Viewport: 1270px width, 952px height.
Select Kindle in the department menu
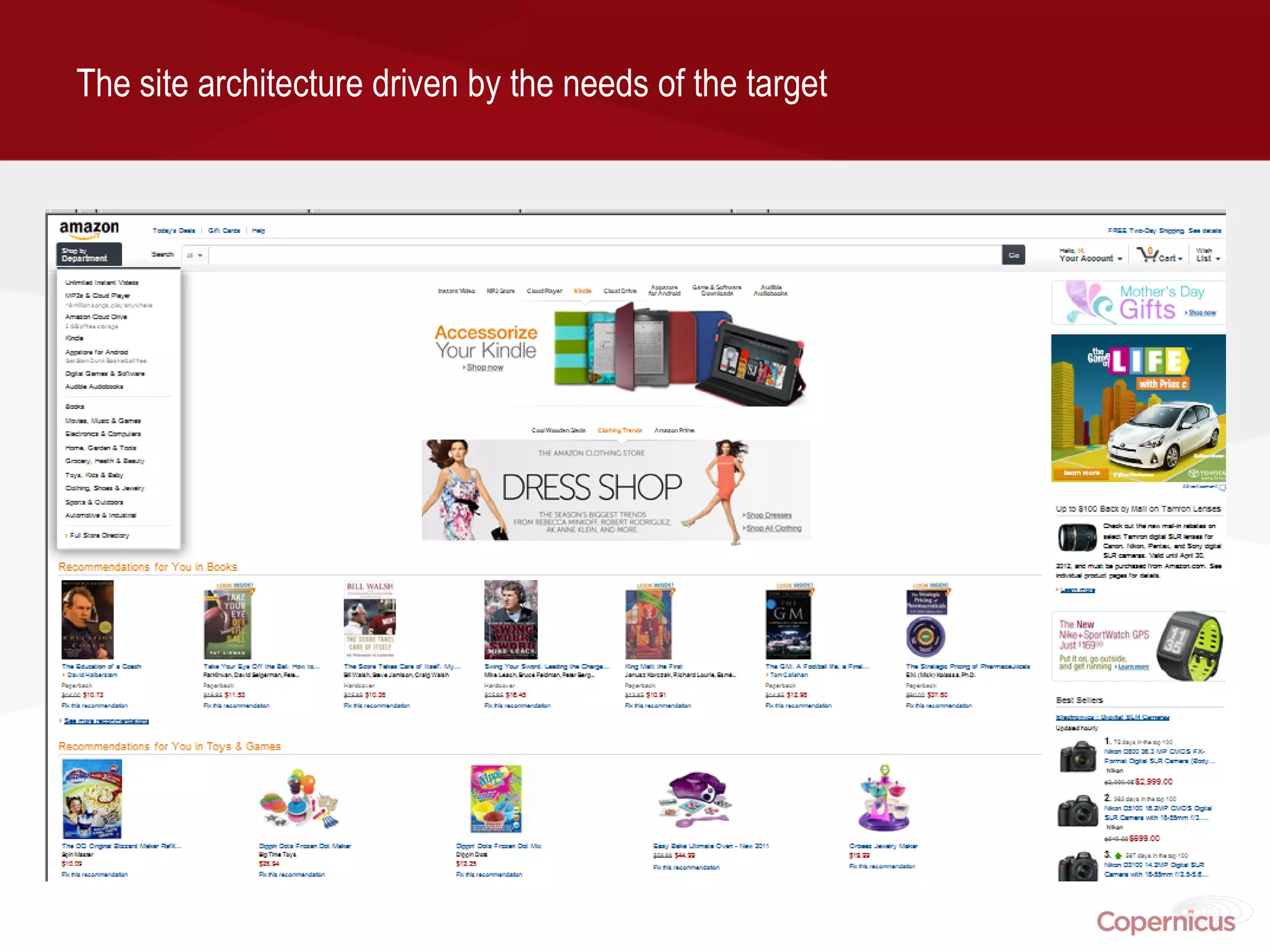[74, 338]
